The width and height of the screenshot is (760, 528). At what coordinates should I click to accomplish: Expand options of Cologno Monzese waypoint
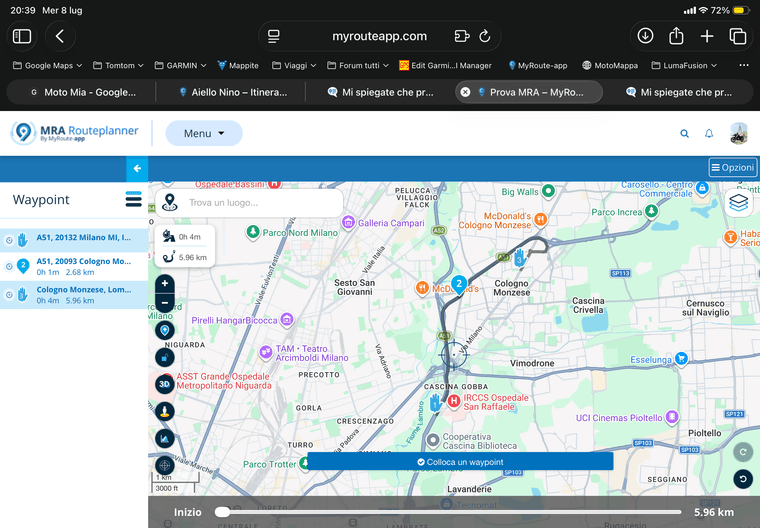tap(9, 294)
